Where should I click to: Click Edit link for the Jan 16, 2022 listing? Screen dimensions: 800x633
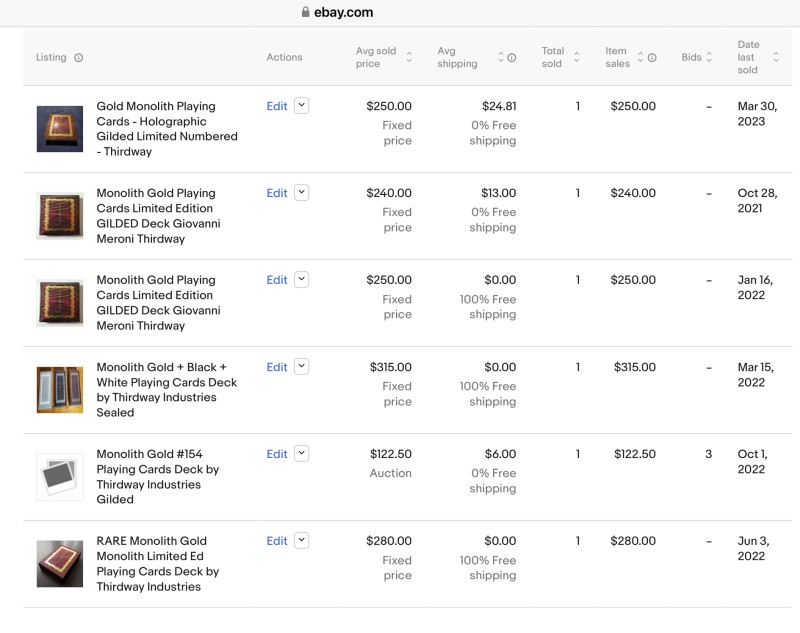coord(277,280)
